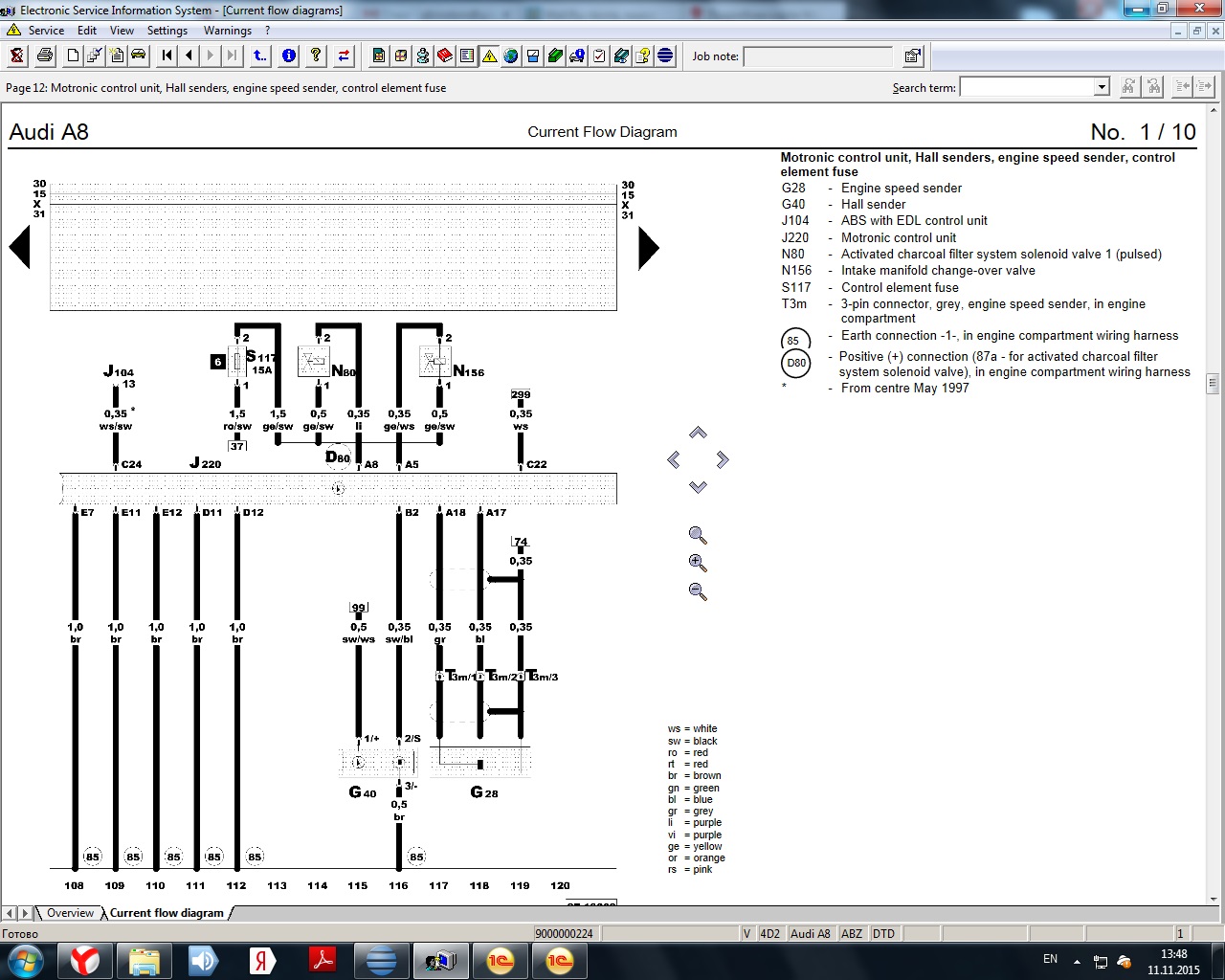Pan the diagram up with the up chevron
This screenshot has width=1225, height=980.
[698, 434]
